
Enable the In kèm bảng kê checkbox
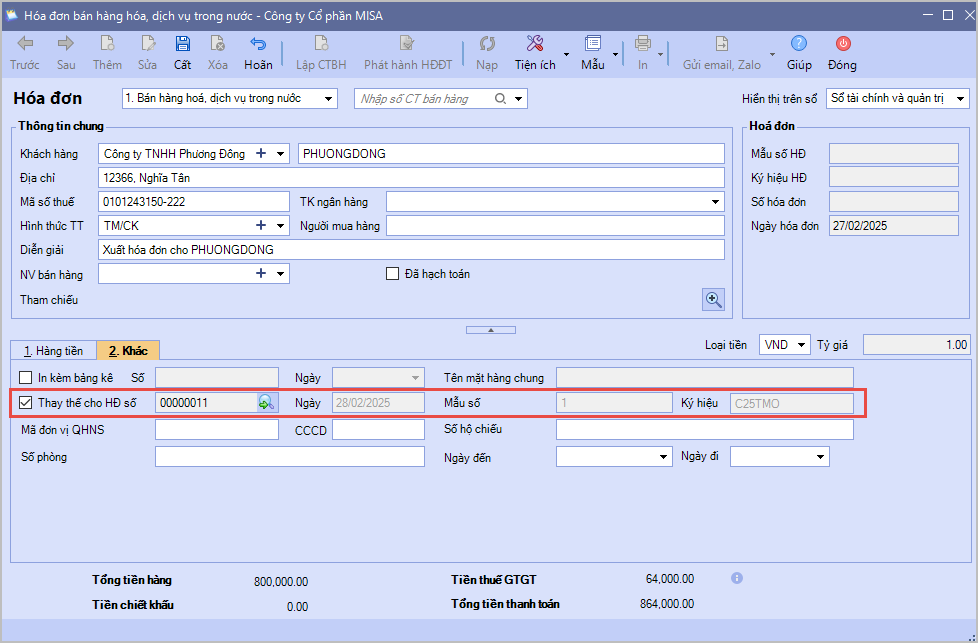(x=26, y=377)
